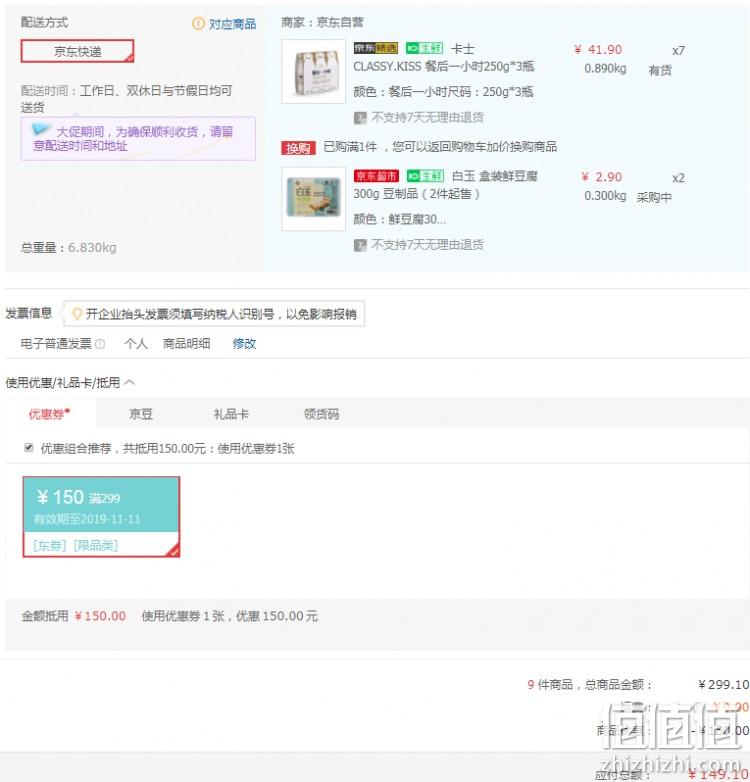The image size is (750, 782).
Task: Uncheck the 优惠组合推荐 checkbox
Action: click(x=29, y=447)
